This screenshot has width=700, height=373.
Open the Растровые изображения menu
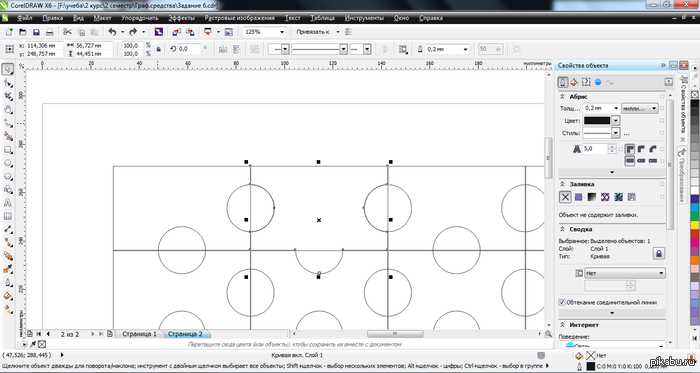click(240, 18)
